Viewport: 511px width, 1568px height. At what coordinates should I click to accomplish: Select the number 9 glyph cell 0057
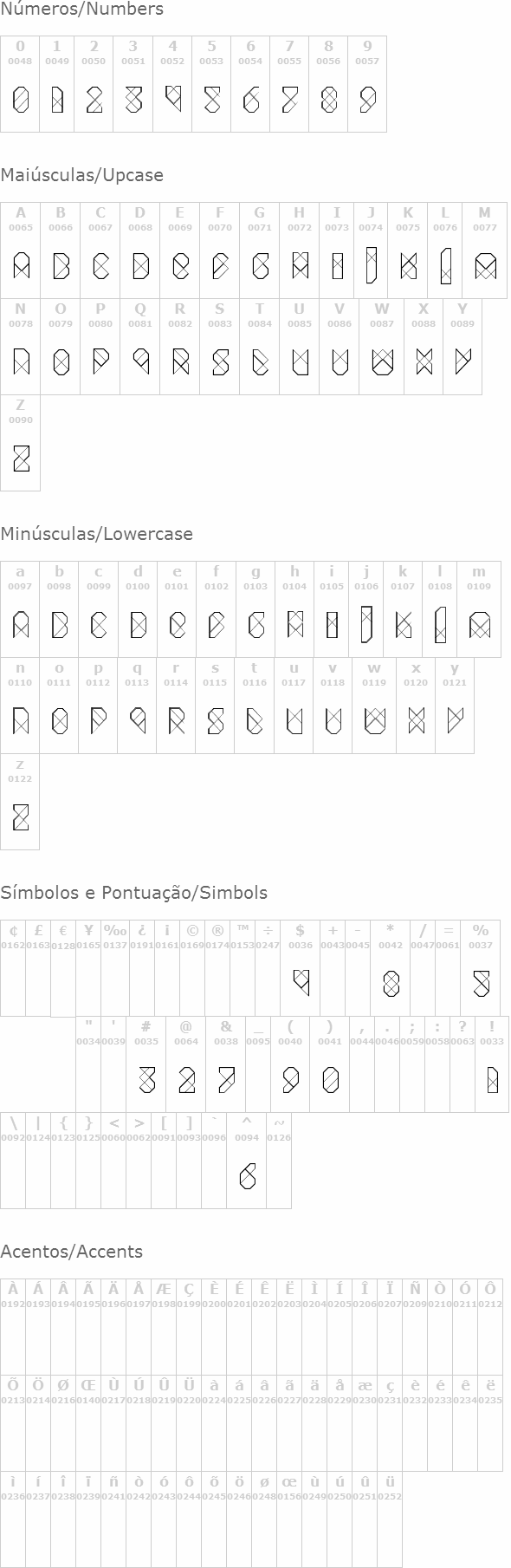click(x=367, y=84)
